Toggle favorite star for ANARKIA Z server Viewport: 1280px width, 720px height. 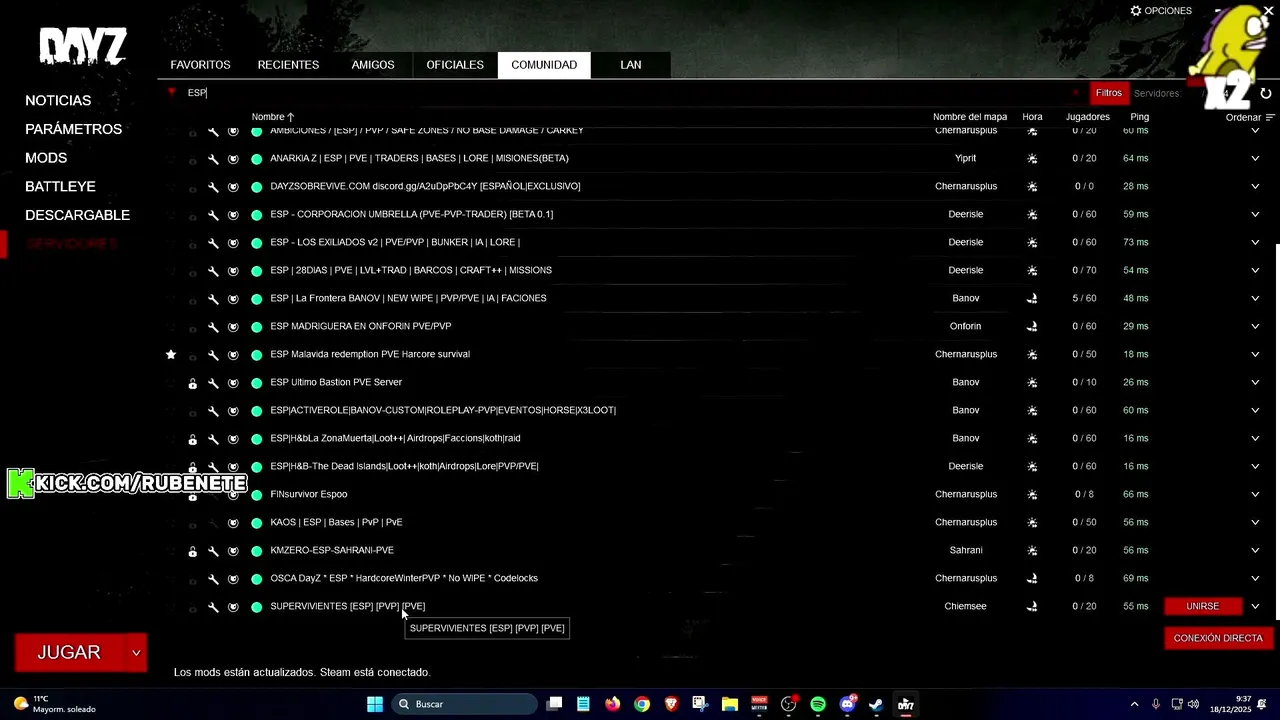coord(171,158)
